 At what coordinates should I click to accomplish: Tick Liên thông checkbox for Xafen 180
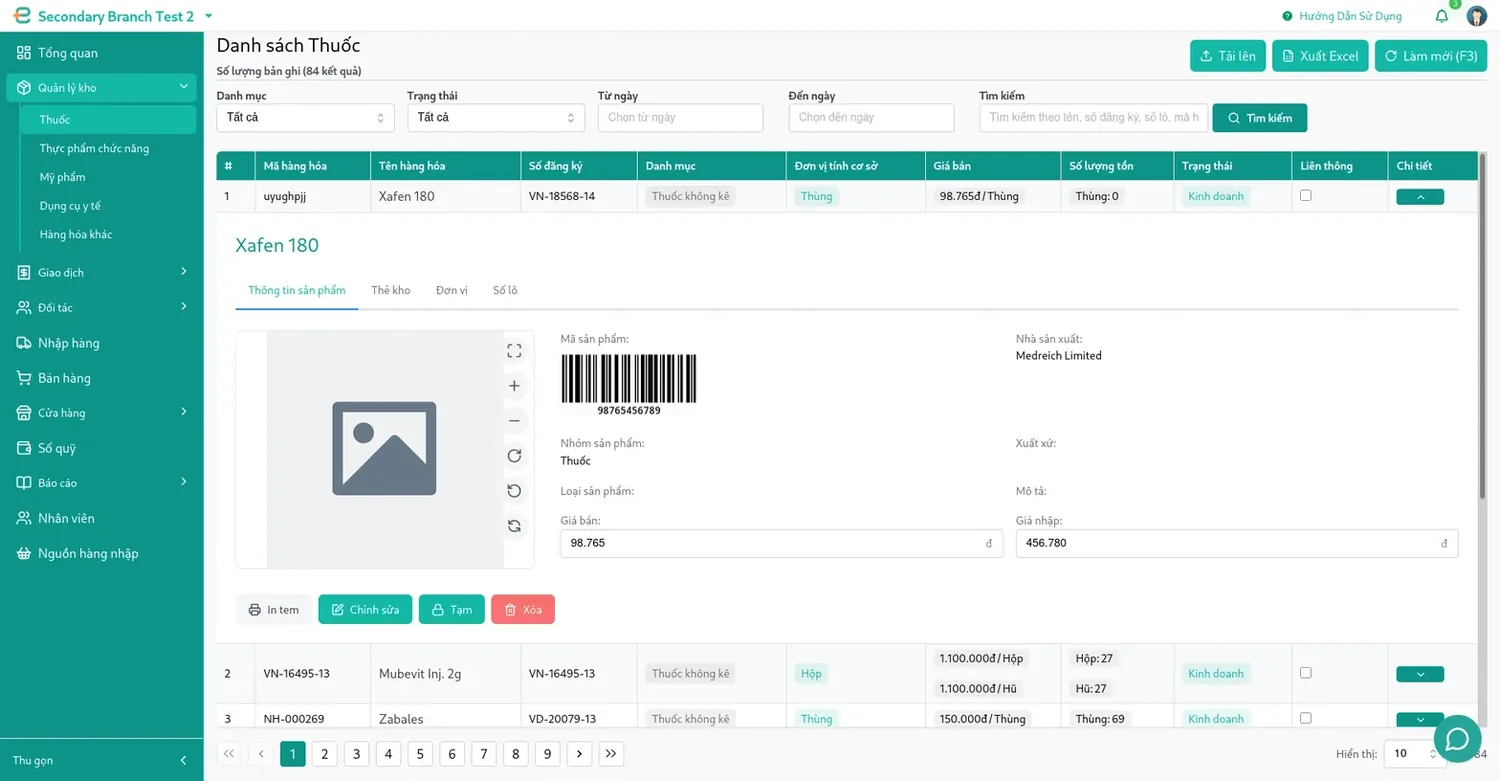point(1305,196)
